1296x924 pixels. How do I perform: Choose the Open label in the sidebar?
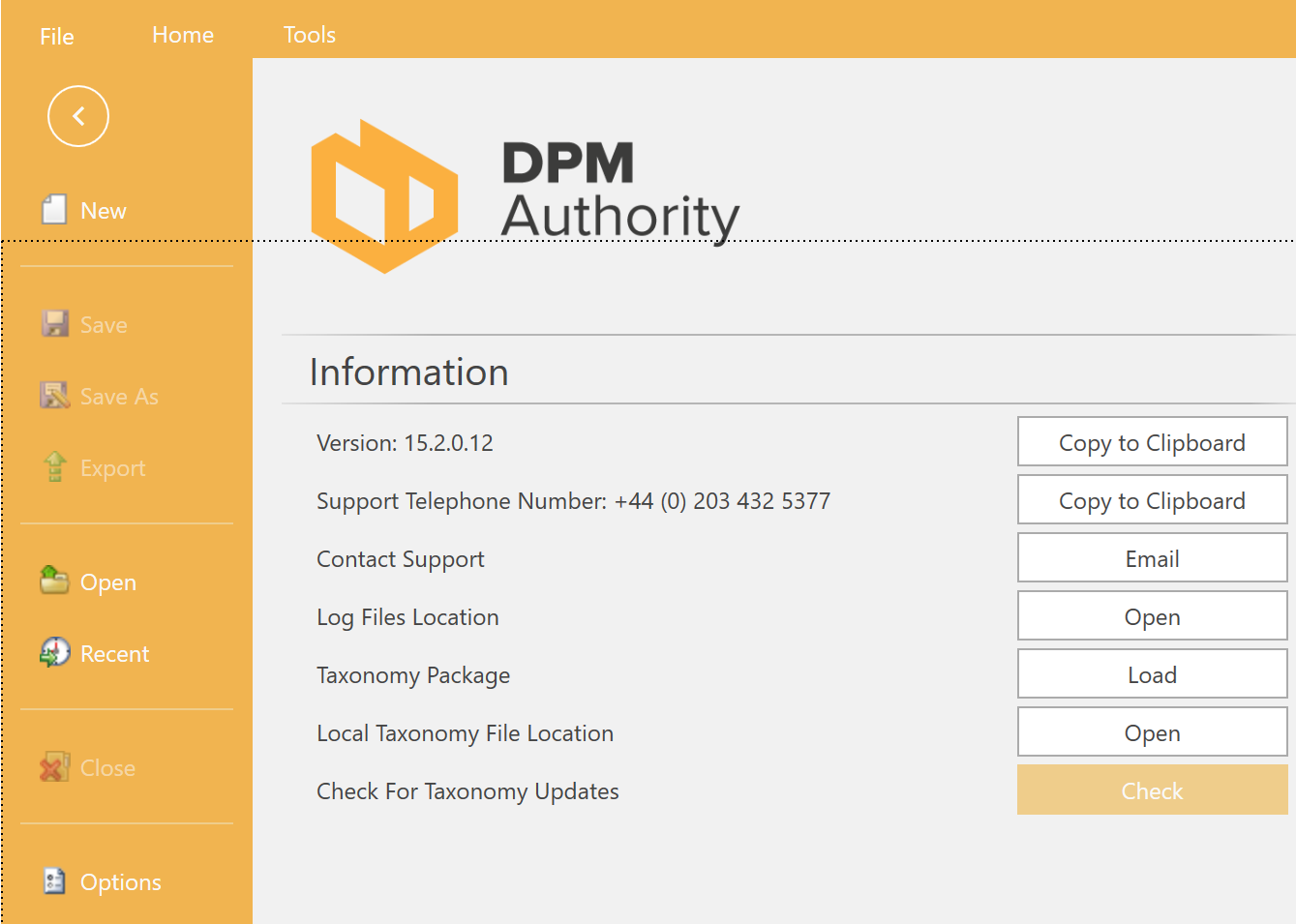pyautogui.click(x=108, y=582)
